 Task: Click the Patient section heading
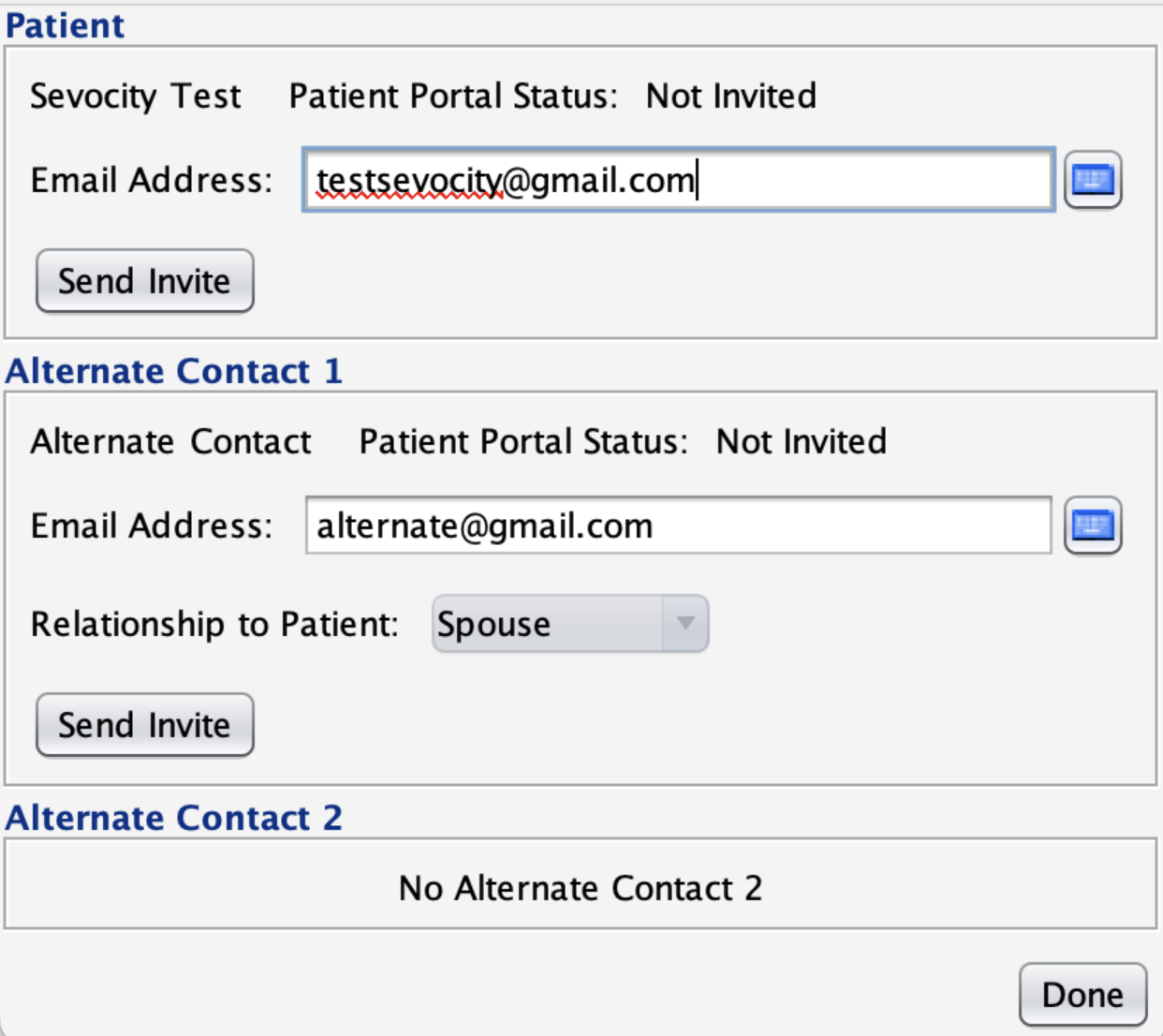(x=65, y=25)
